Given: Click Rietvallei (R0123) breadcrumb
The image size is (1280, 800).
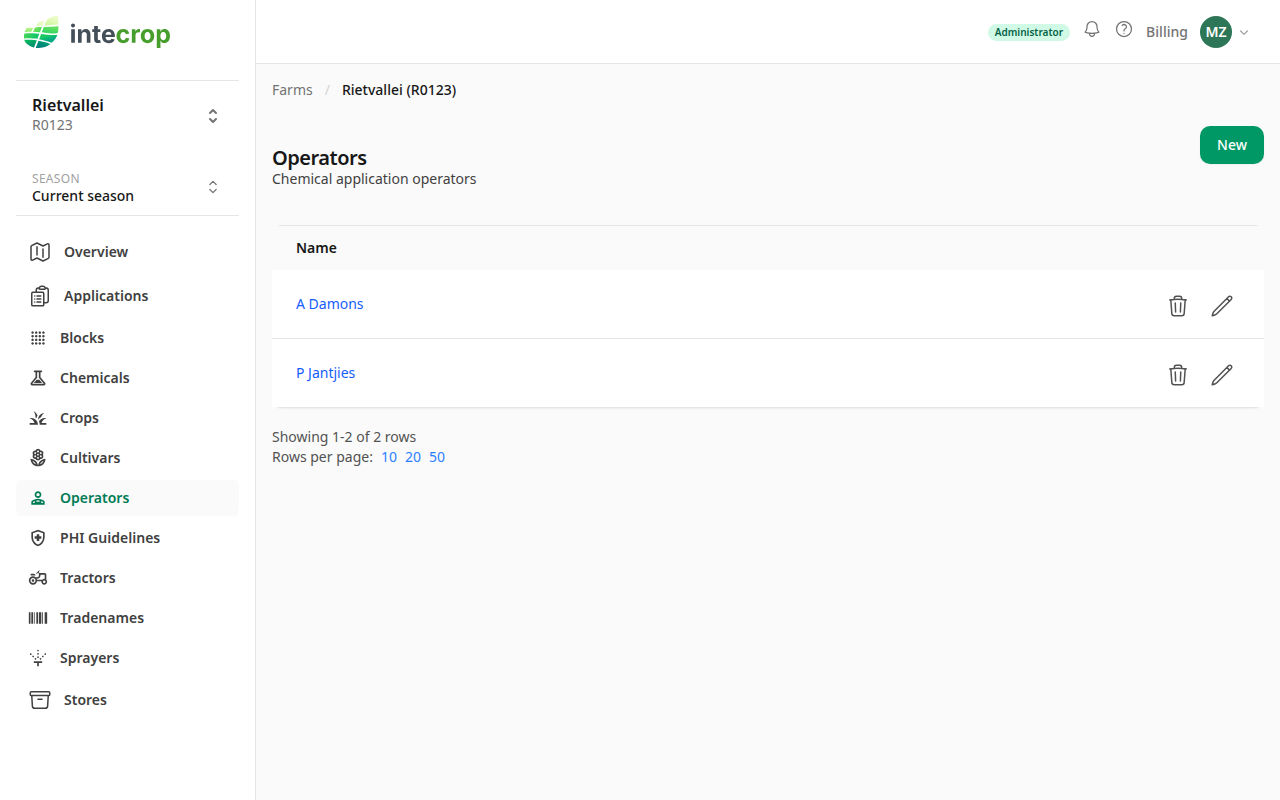Looking at the screenshot, I should (x=399, y=90).
